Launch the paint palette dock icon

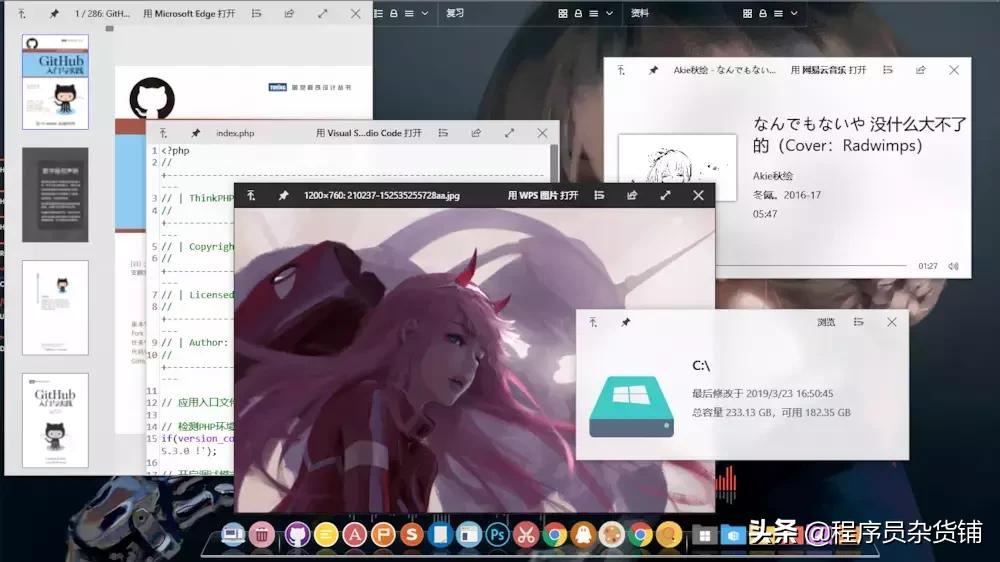point(612,535)
